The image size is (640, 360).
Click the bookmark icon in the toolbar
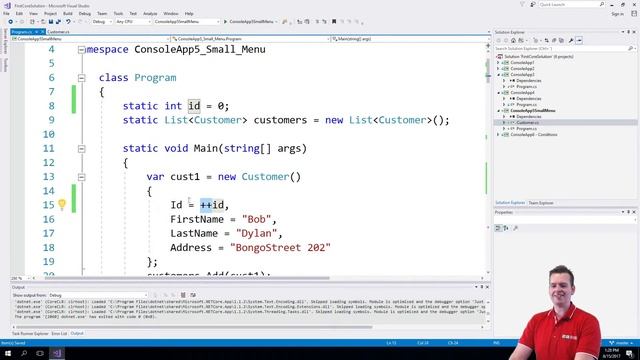(334, 22)
